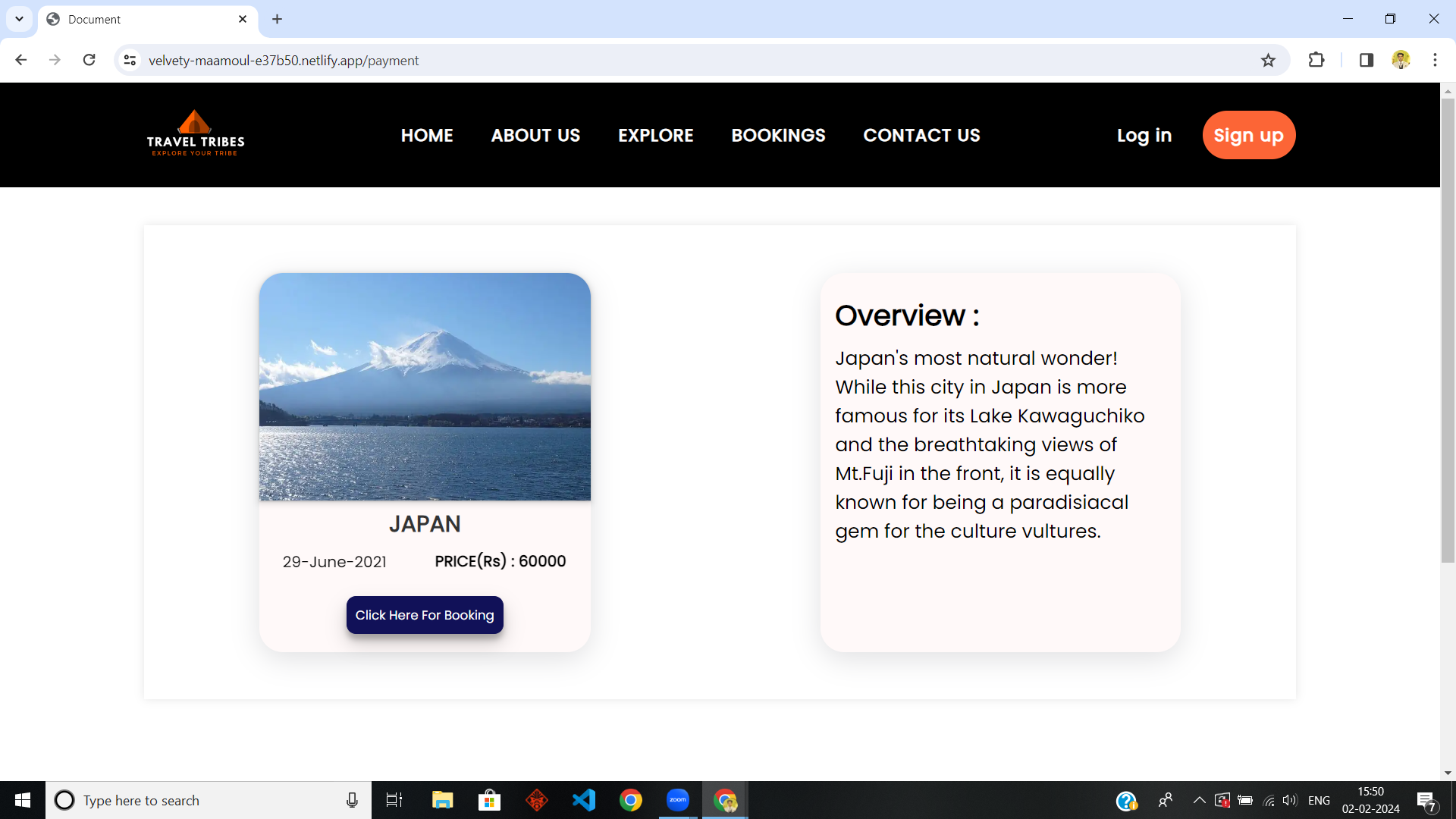1456x819 pixels.
Task: Launch Visual Studio Code from taskbar
Action: coord(584,800)
